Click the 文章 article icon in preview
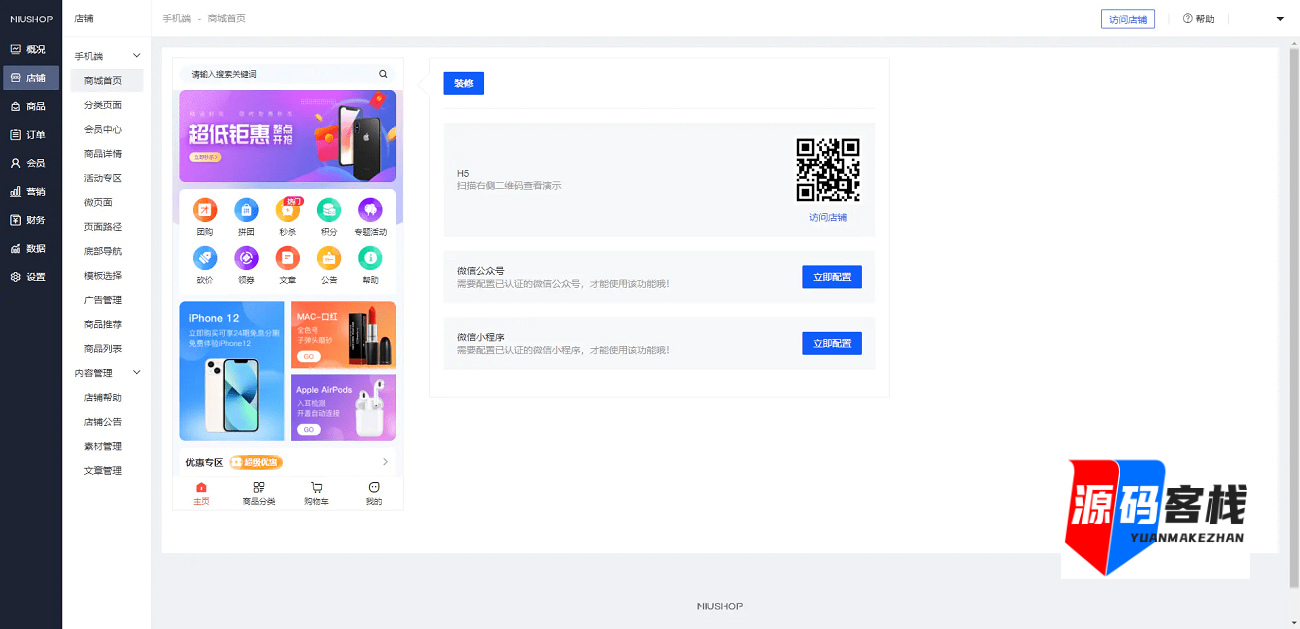 pos(288,258)
